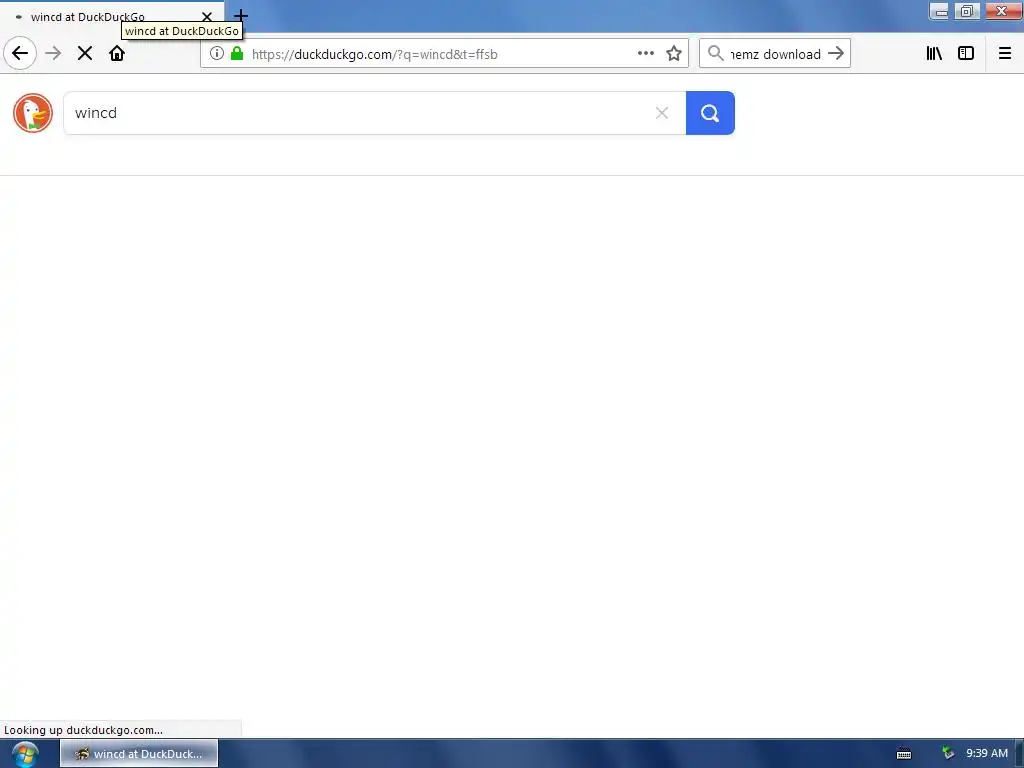Click the green secure connection padlock
The width and height of the screenshot is (1024, 768).
pyautogui.click(x=237, y=54)
